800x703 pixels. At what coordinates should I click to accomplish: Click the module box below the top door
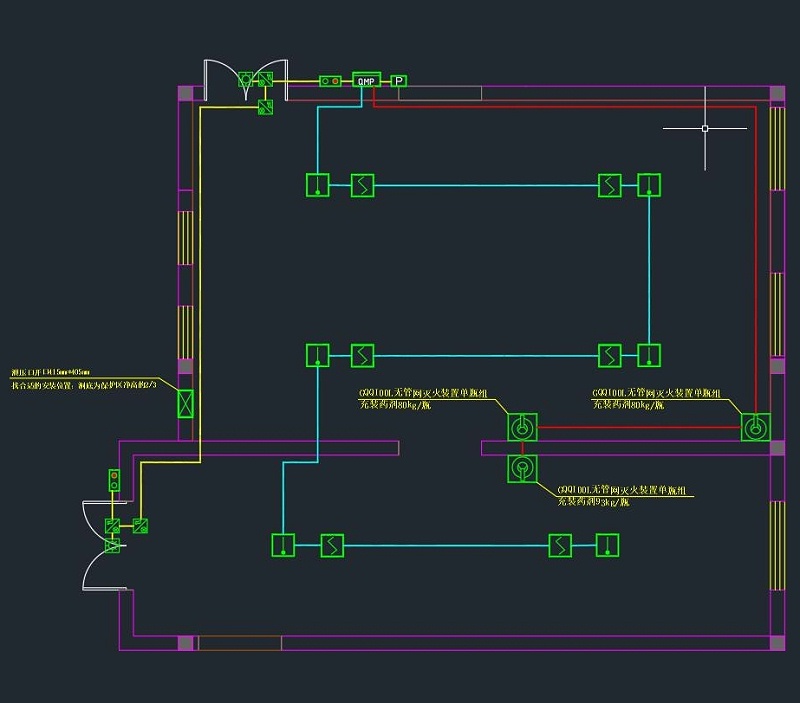(266, 107)
